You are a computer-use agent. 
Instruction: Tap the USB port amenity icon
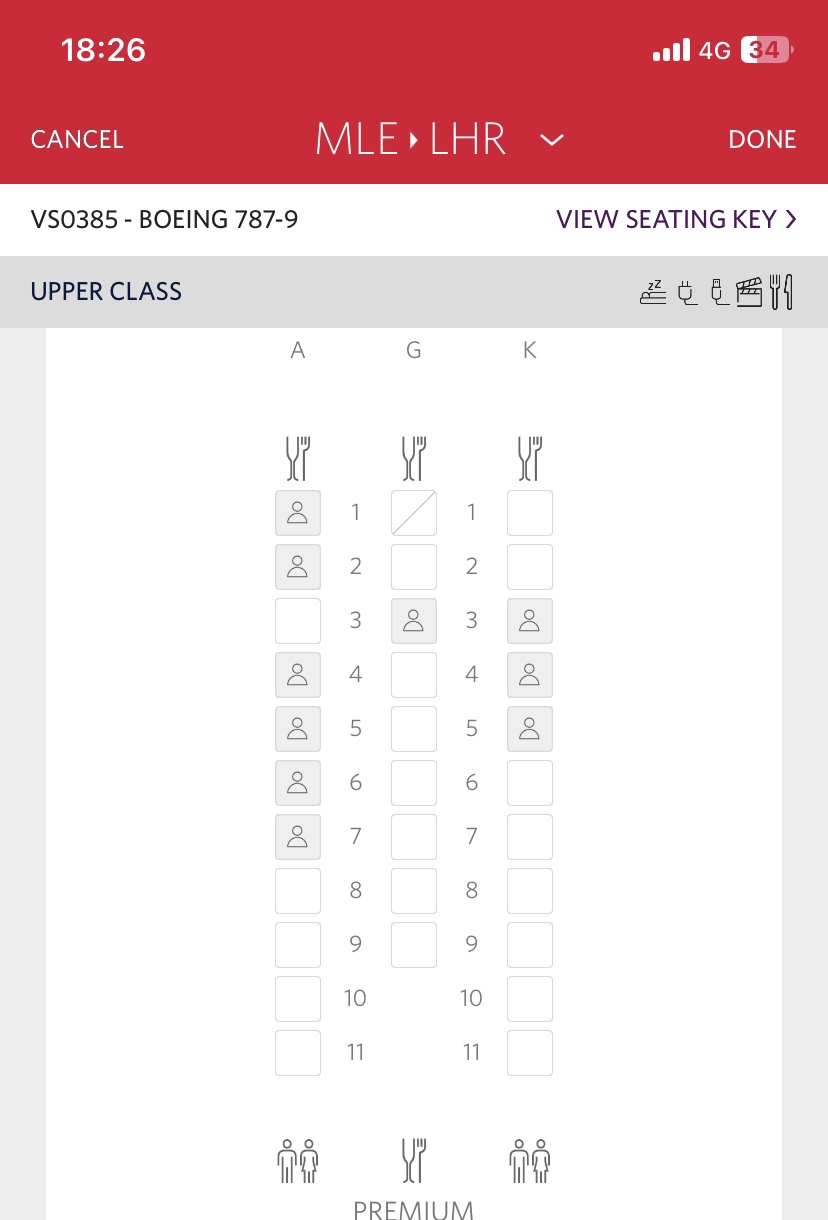coord(718,292)
